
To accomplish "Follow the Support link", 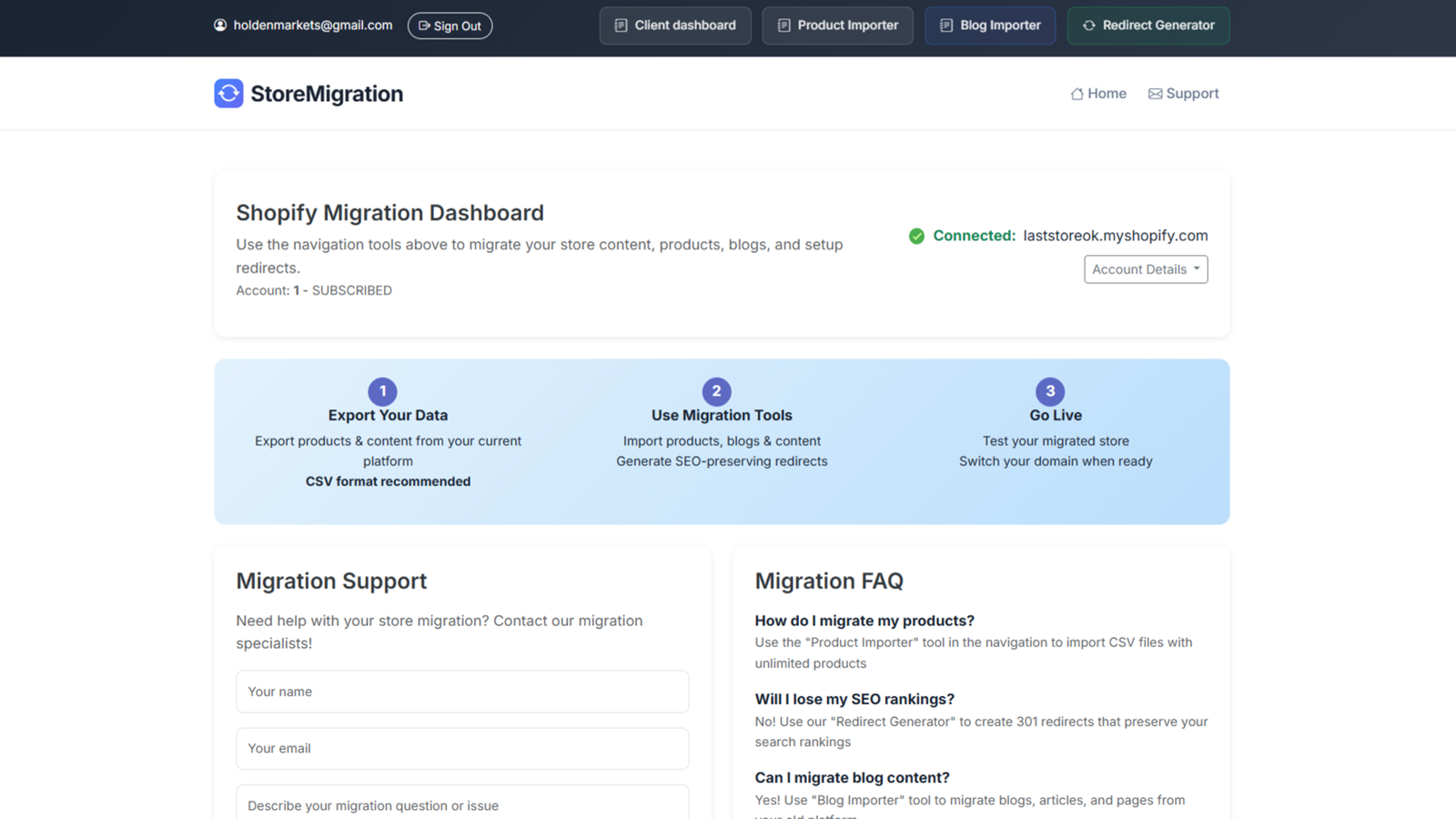I will [x=1183, y=93].
